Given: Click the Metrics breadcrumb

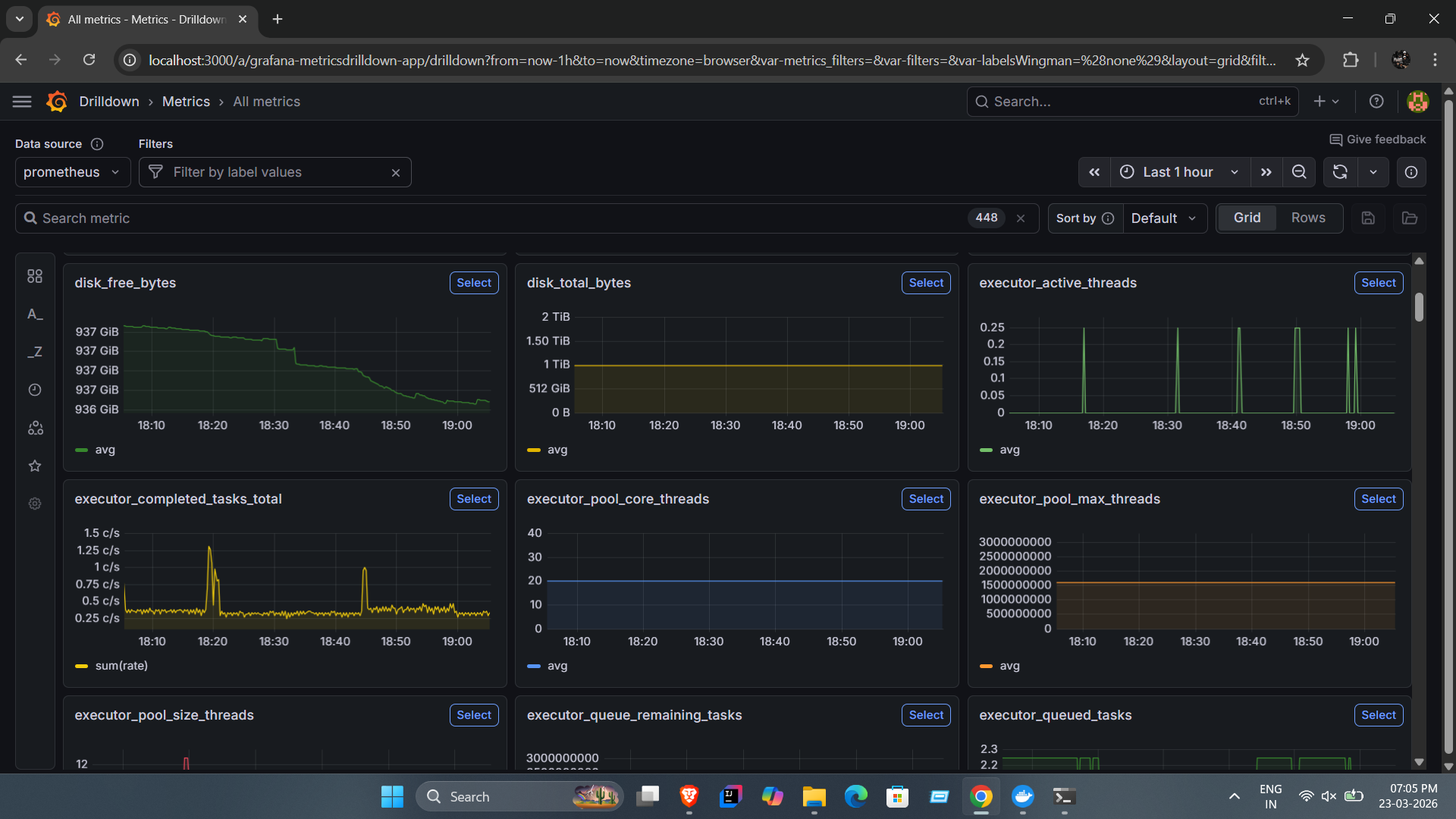Looking at the screenshot, I should (186, 102).
